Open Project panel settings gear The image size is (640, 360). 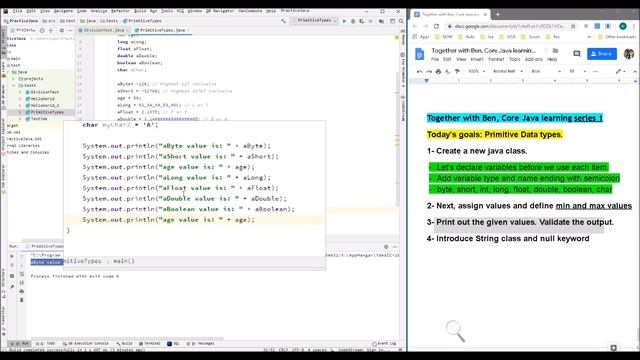62,30
